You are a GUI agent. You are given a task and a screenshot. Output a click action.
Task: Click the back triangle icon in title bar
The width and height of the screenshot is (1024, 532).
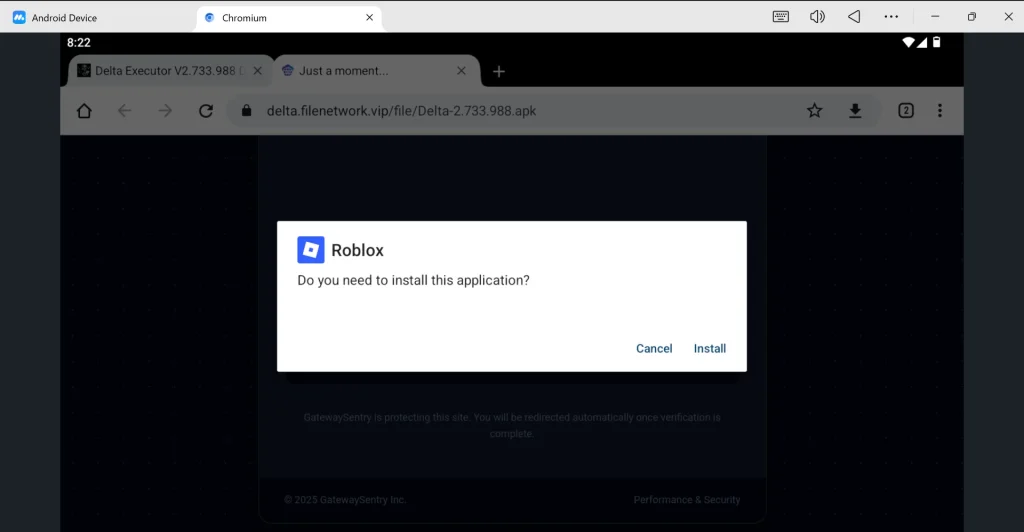point(854,17)
